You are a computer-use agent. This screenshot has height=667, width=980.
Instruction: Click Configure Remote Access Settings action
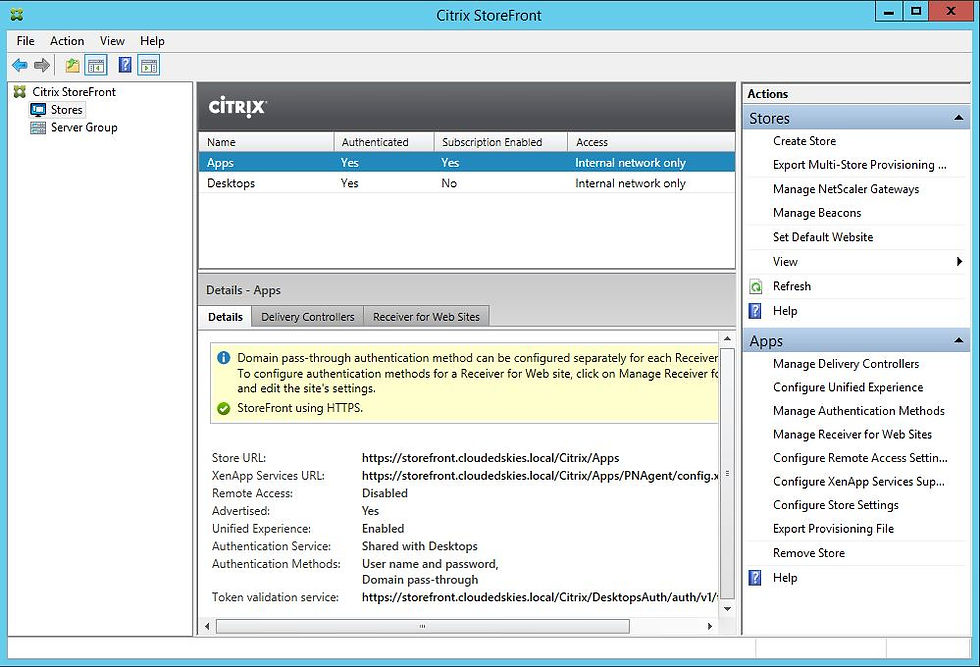[860, 458]
